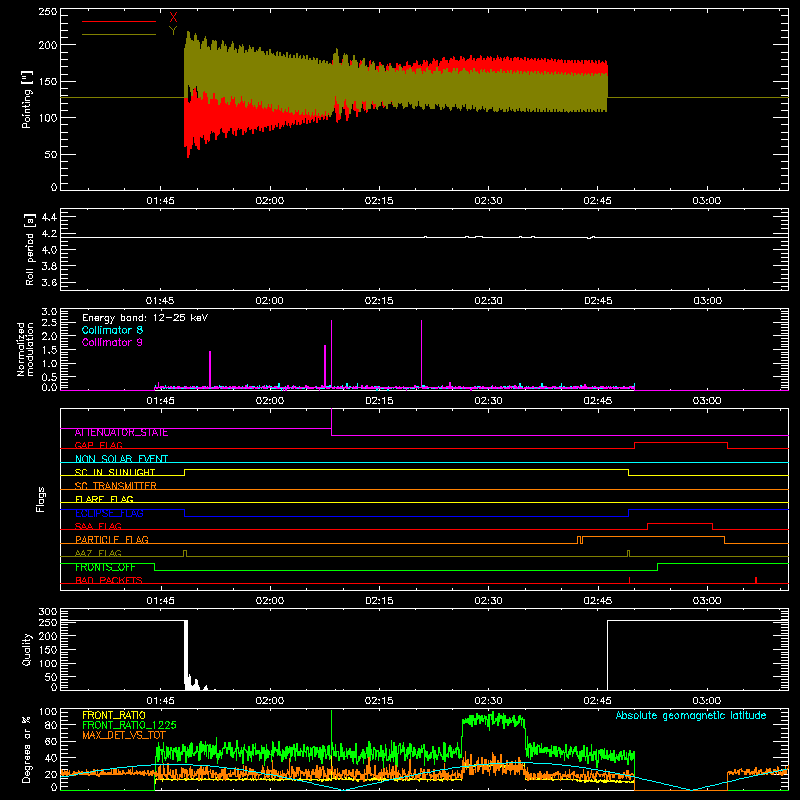Image resolution: width=800 pixels, height=800 pixels.
Task: Click the 3.0 value on modulation axis
Action: [x=49, y=312]
